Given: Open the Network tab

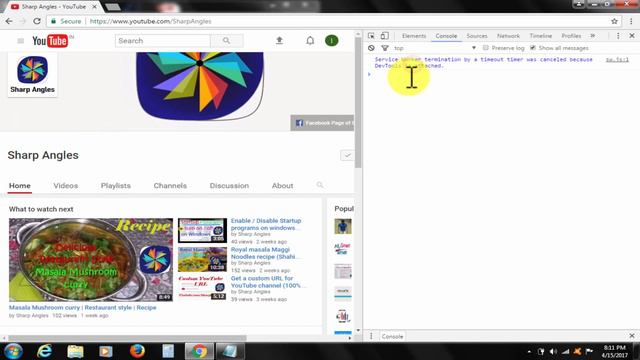Looking at the screenshot, I should 508,36.
